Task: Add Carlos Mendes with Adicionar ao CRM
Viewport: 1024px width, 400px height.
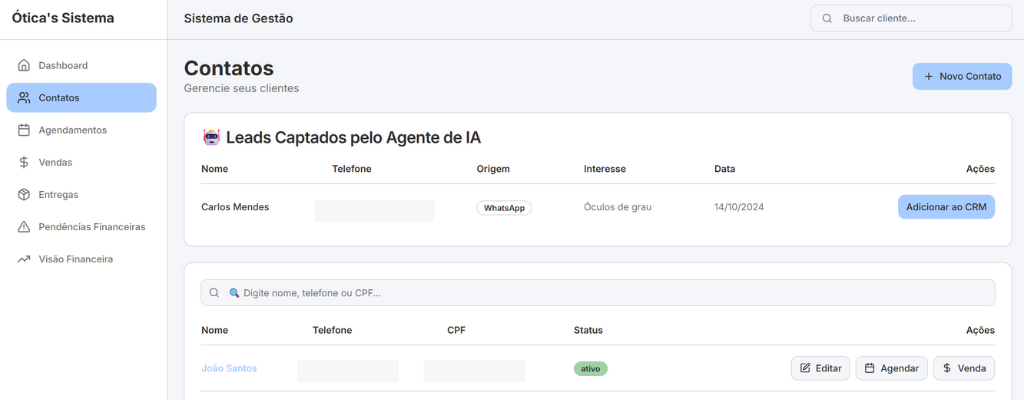Action: 945,207
